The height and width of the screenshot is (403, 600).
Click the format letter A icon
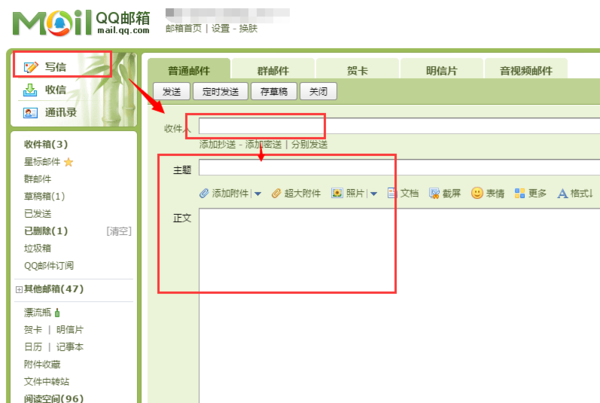[x=562, y=194]
